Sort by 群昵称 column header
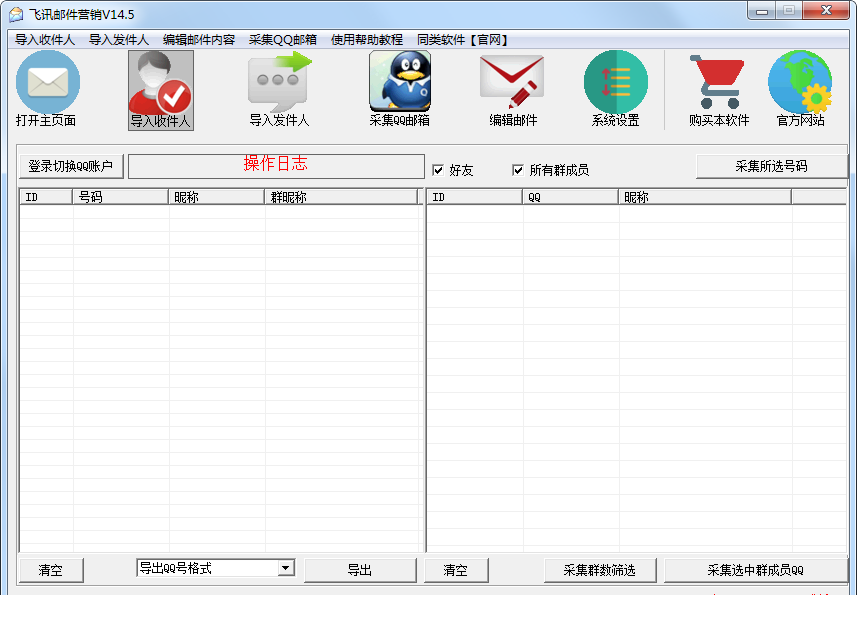The height and width of the screenshot is (618, 857). 341,197
